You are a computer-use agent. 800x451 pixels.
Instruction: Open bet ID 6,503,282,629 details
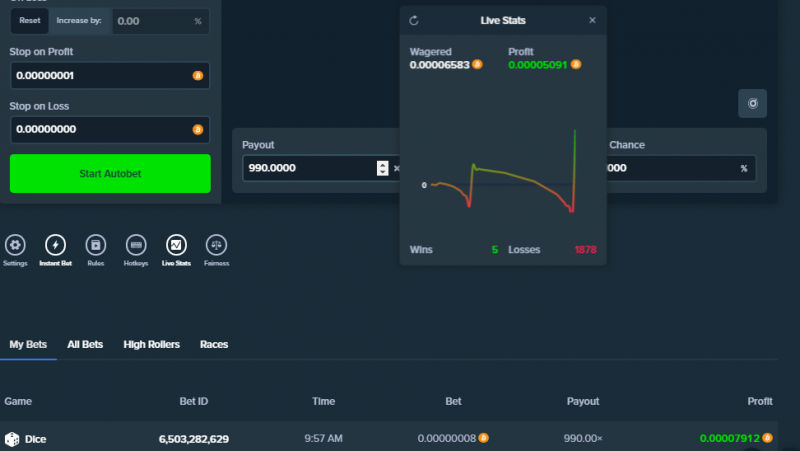(x=194, y=439)
